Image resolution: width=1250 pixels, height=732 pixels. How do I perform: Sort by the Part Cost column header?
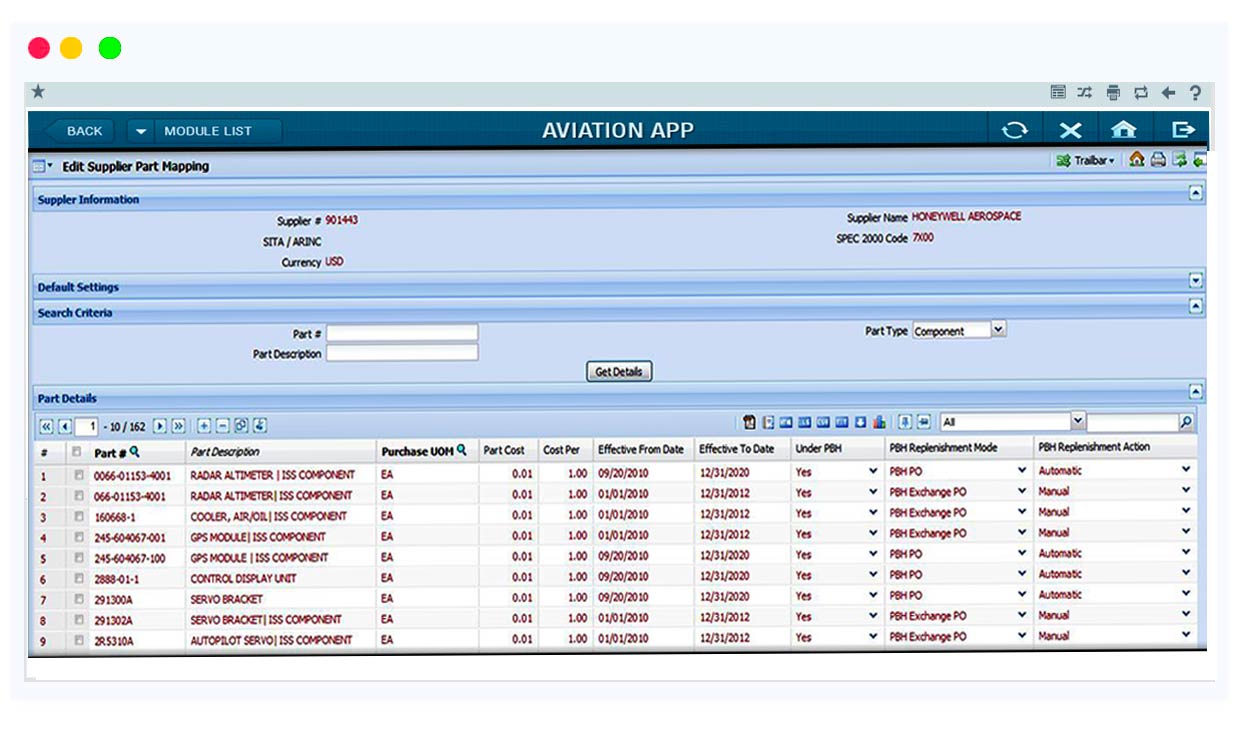pos(504,450)
